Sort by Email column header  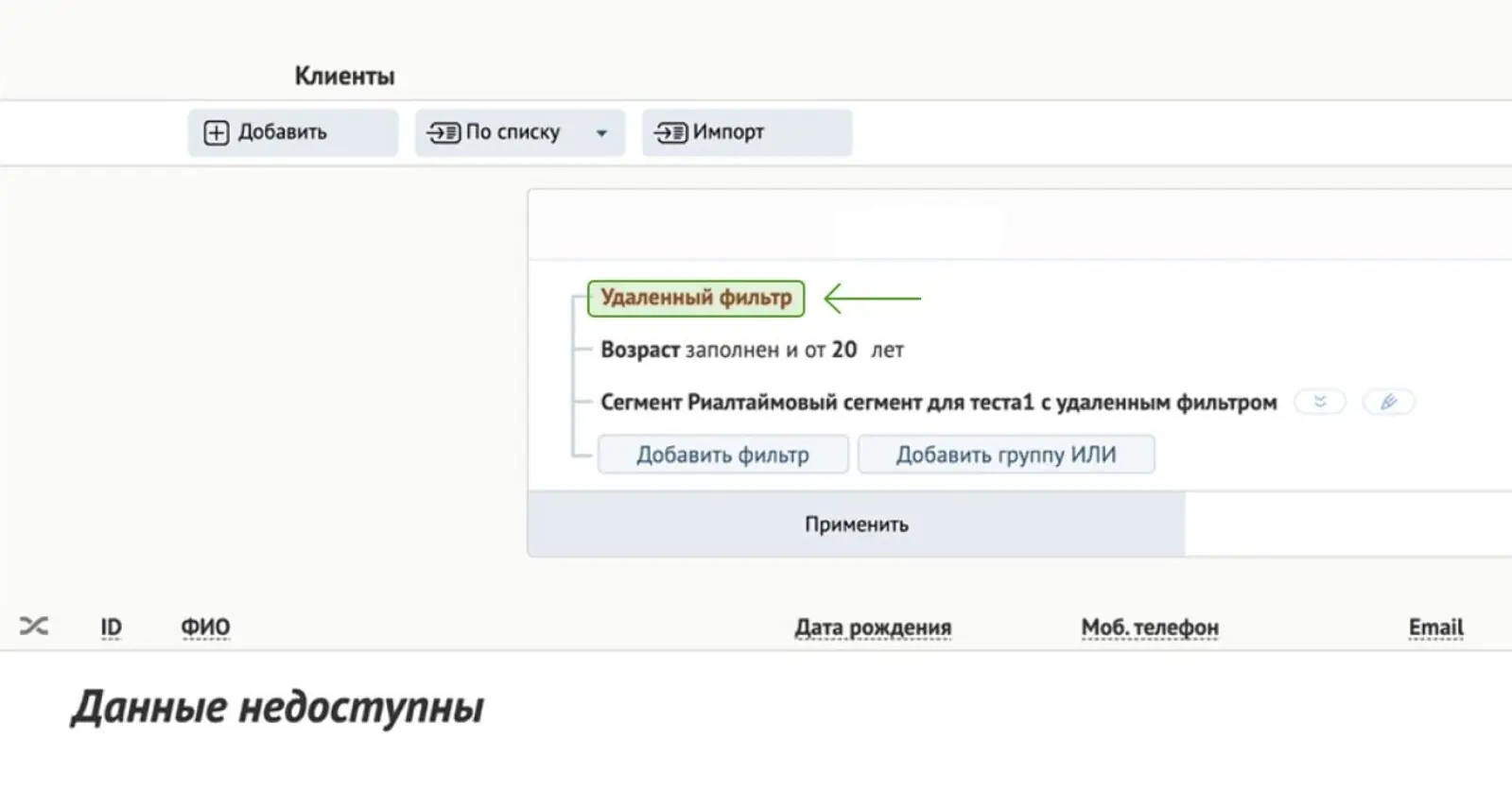[x=1435, y=628]
